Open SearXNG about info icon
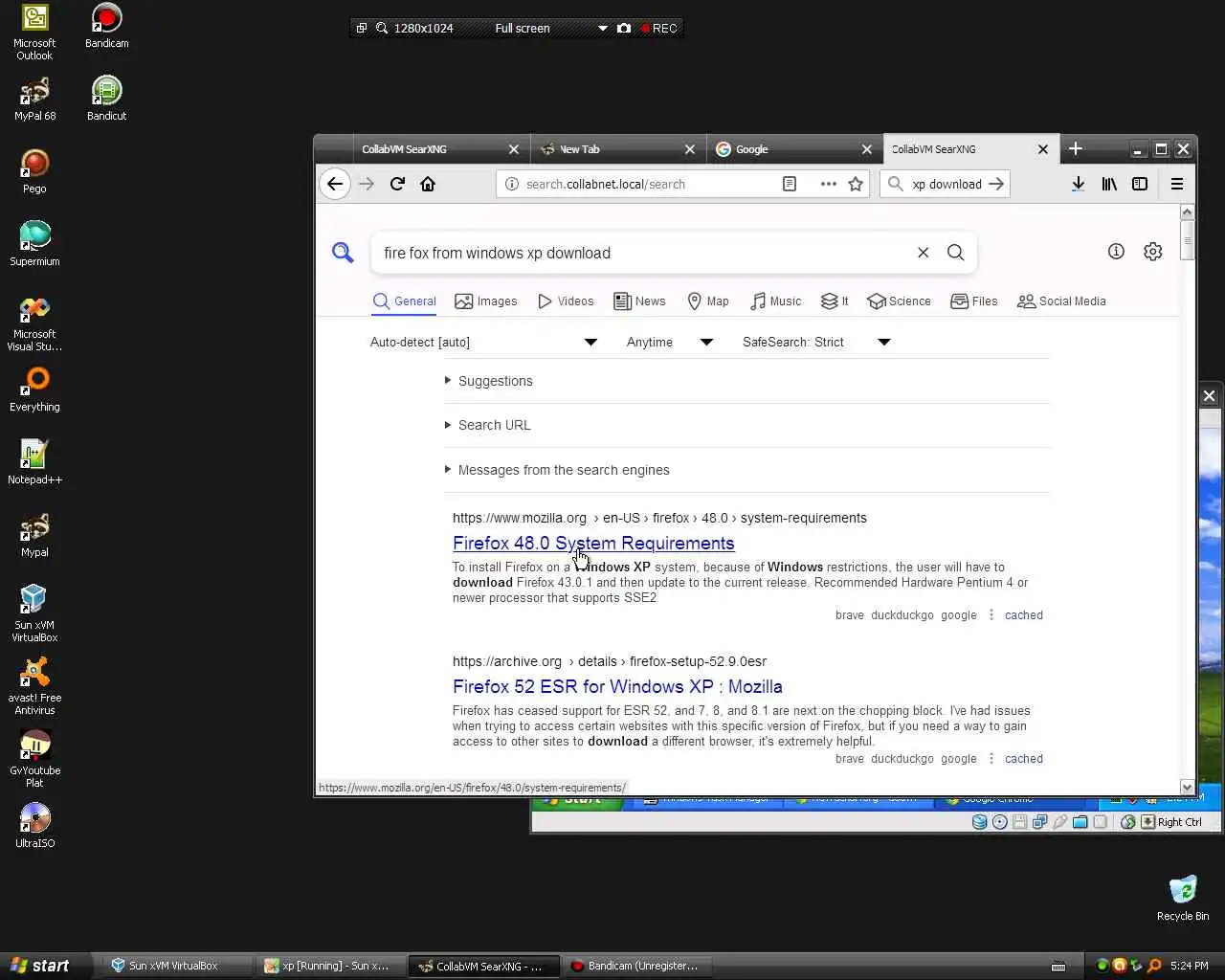 1116,252
